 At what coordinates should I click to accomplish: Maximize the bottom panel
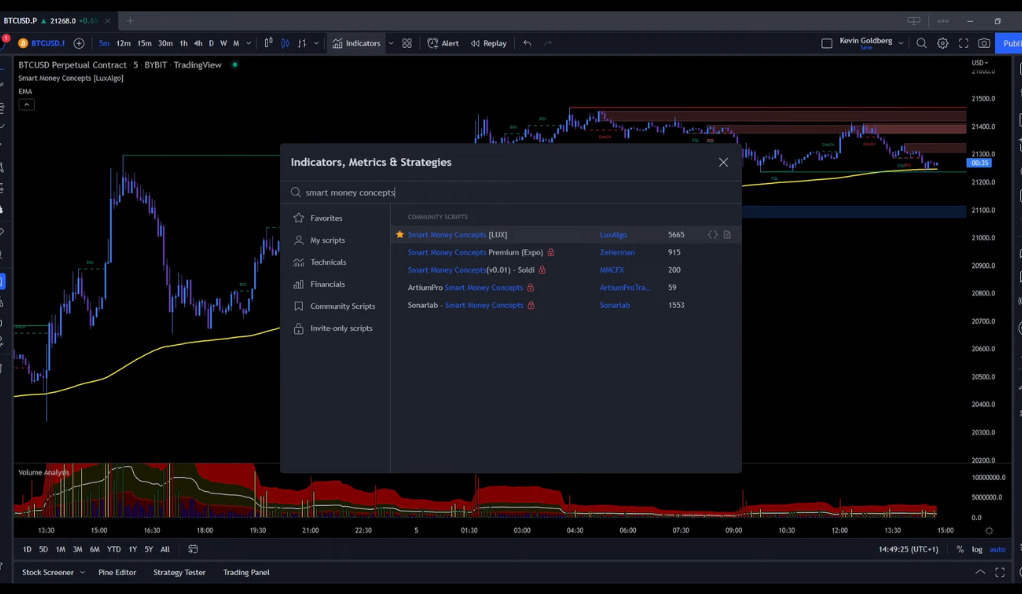tap(1000, 572)
